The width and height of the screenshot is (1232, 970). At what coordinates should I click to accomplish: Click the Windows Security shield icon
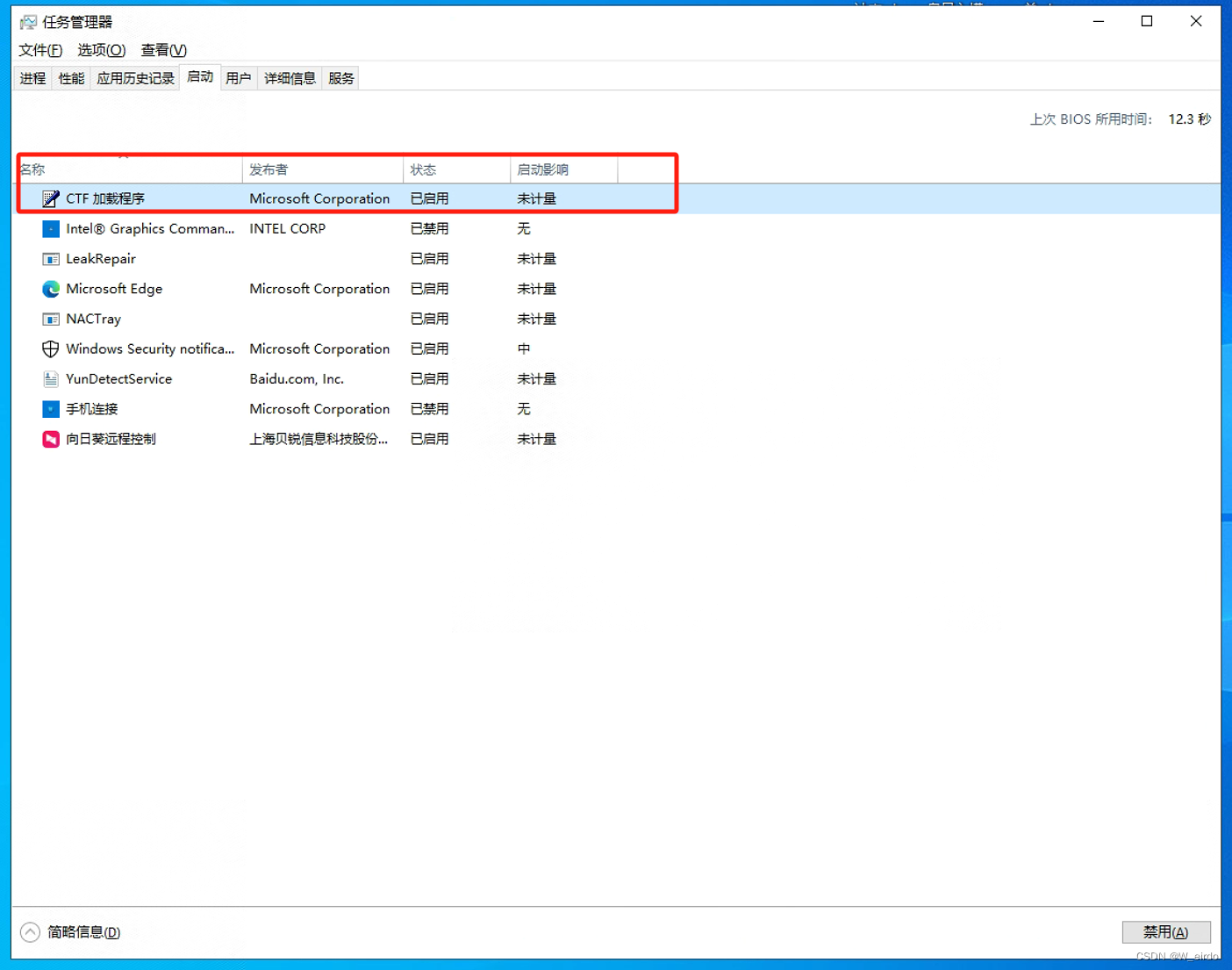51,348
